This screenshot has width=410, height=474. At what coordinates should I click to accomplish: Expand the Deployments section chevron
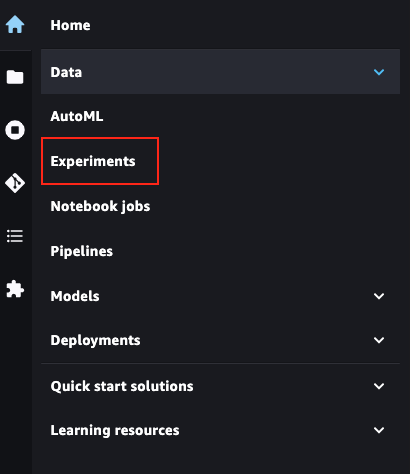[x=379, y=340]
